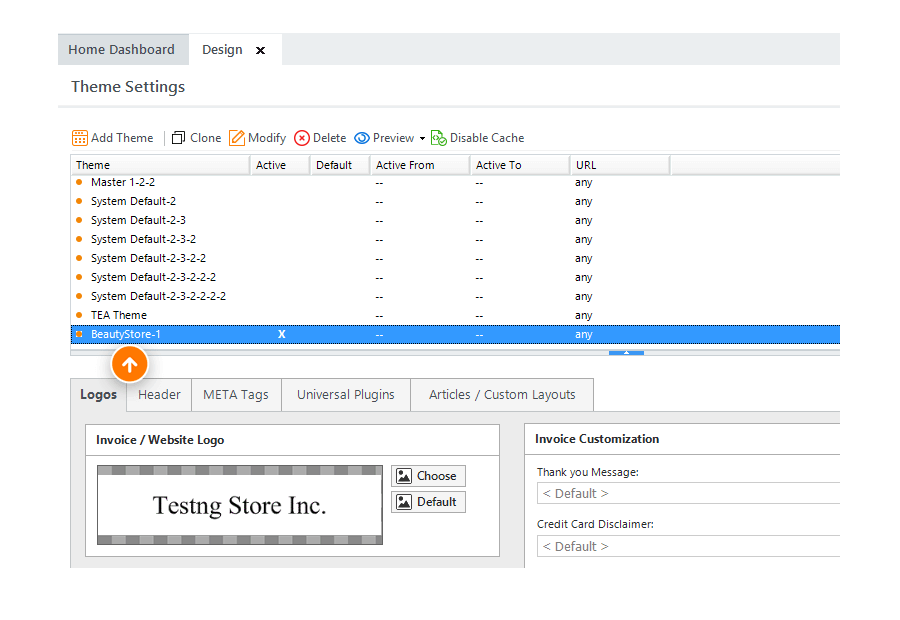900x620 pixels.
Task: Click the Preview button label
Action: tap(393, 138)
